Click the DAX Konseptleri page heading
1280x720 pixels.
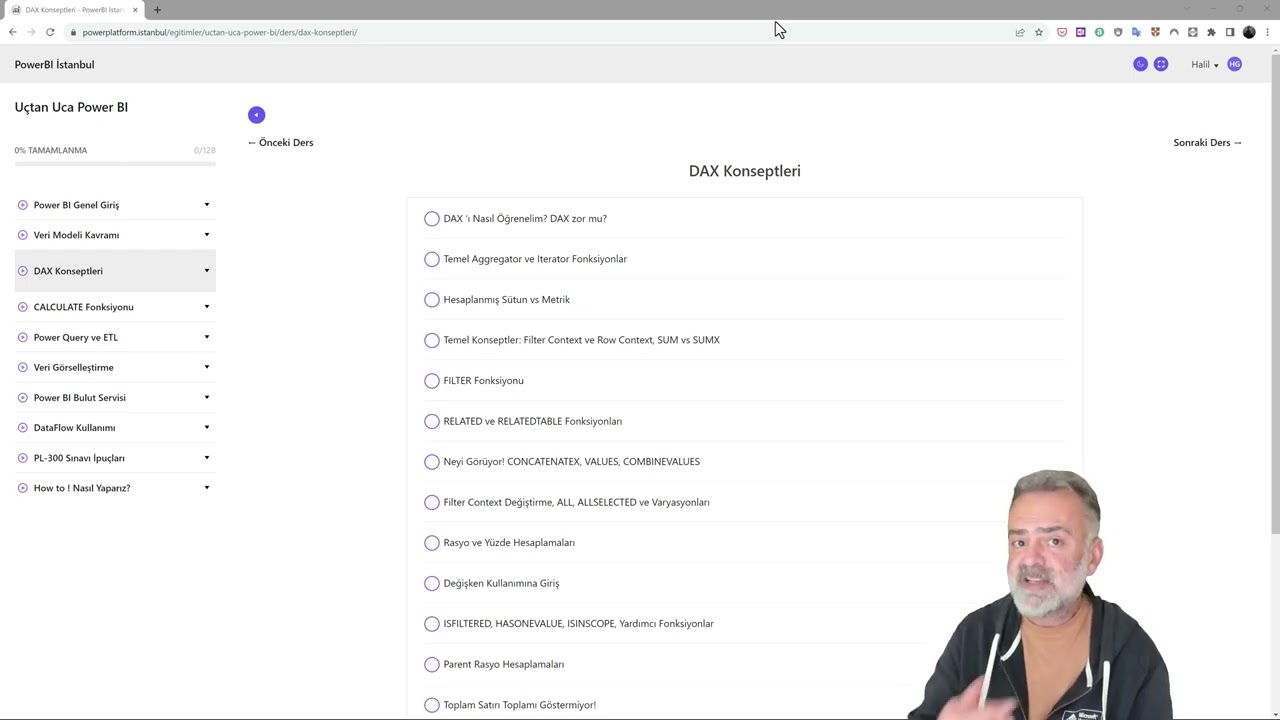click(745, 171)
